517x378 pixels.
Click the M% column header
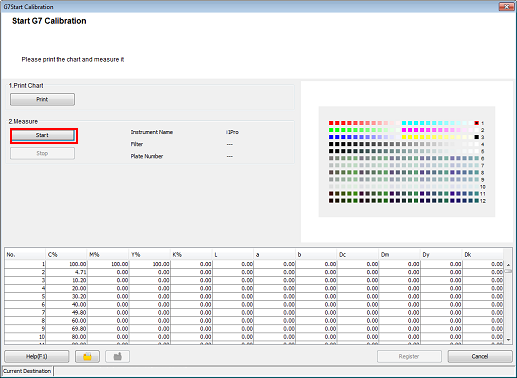click(x=108, y=254)
